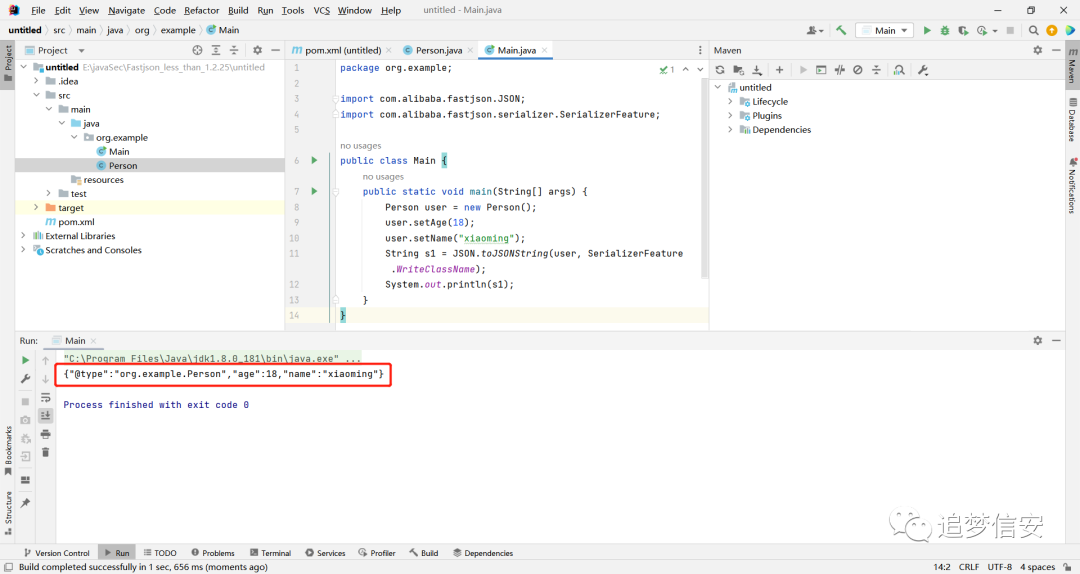Toggle soft-wrap in run console
Screen dimensions: 1080x574
45,398
